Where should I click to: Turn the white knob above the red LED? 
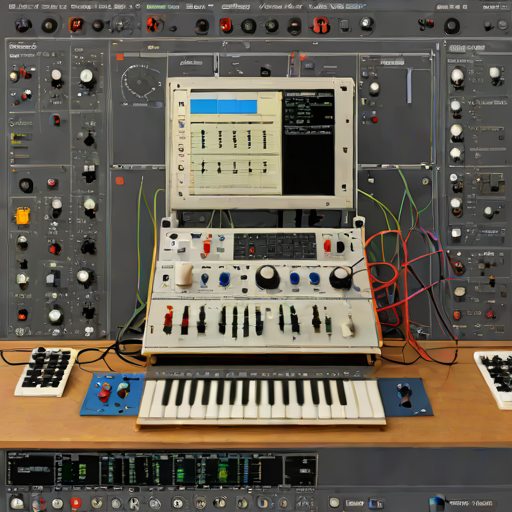click(374, 88)
